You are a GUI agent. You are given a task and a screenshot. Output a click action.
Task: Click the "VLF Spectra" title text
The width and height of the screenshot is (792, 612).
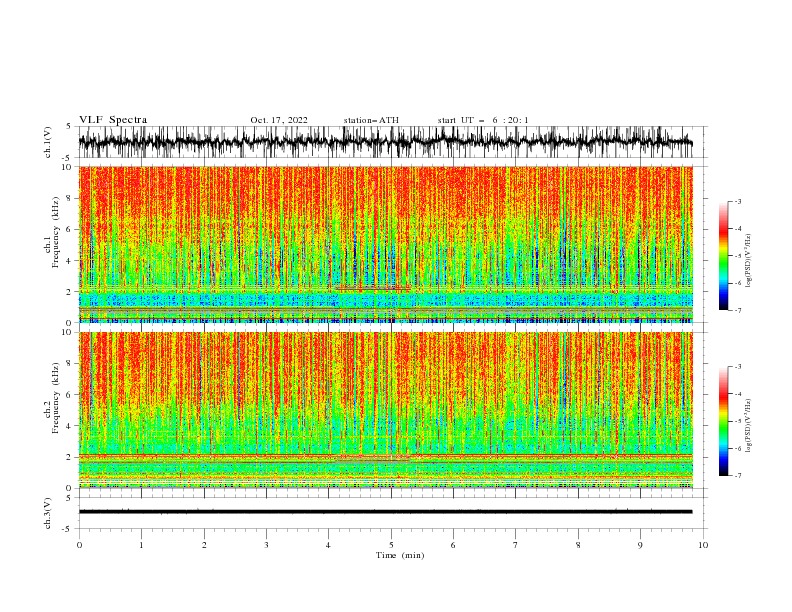(113, 120)
